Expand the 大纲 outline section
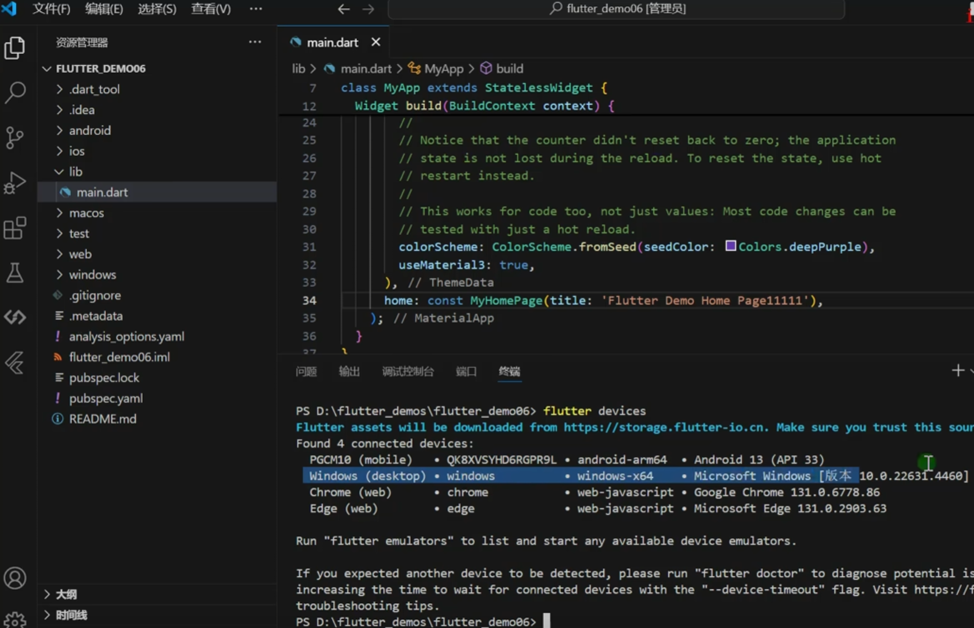The height and width of the screenshot is (628, 974). pyautogui.click(x=66, y=594)
